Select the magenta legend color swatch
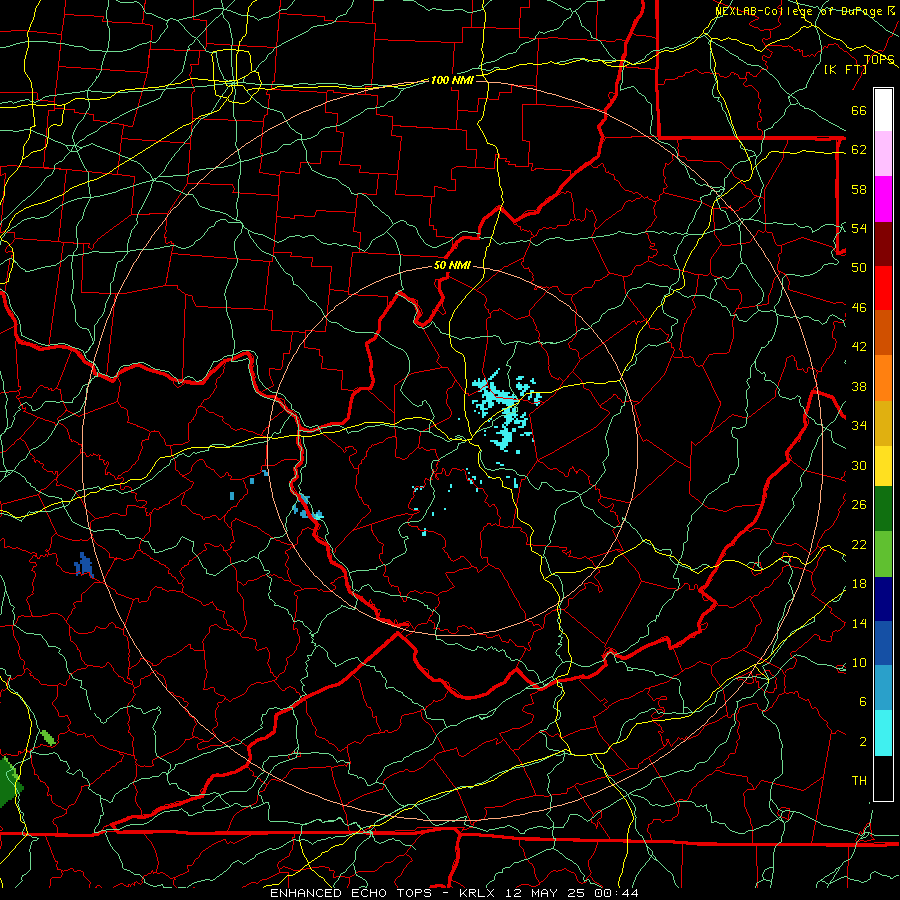Image resolution: width=900 pixels, height=900 pixels. coord(883,199)
